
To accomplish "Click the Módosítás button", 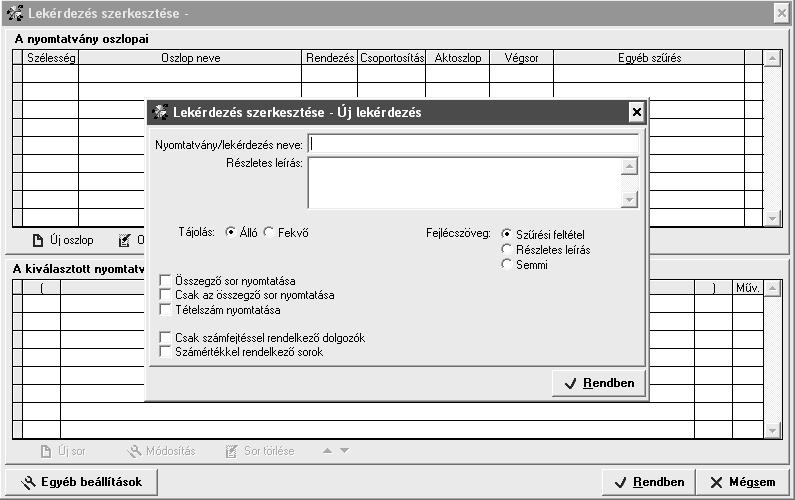I will pyautogui.click(x=162, y=451).
